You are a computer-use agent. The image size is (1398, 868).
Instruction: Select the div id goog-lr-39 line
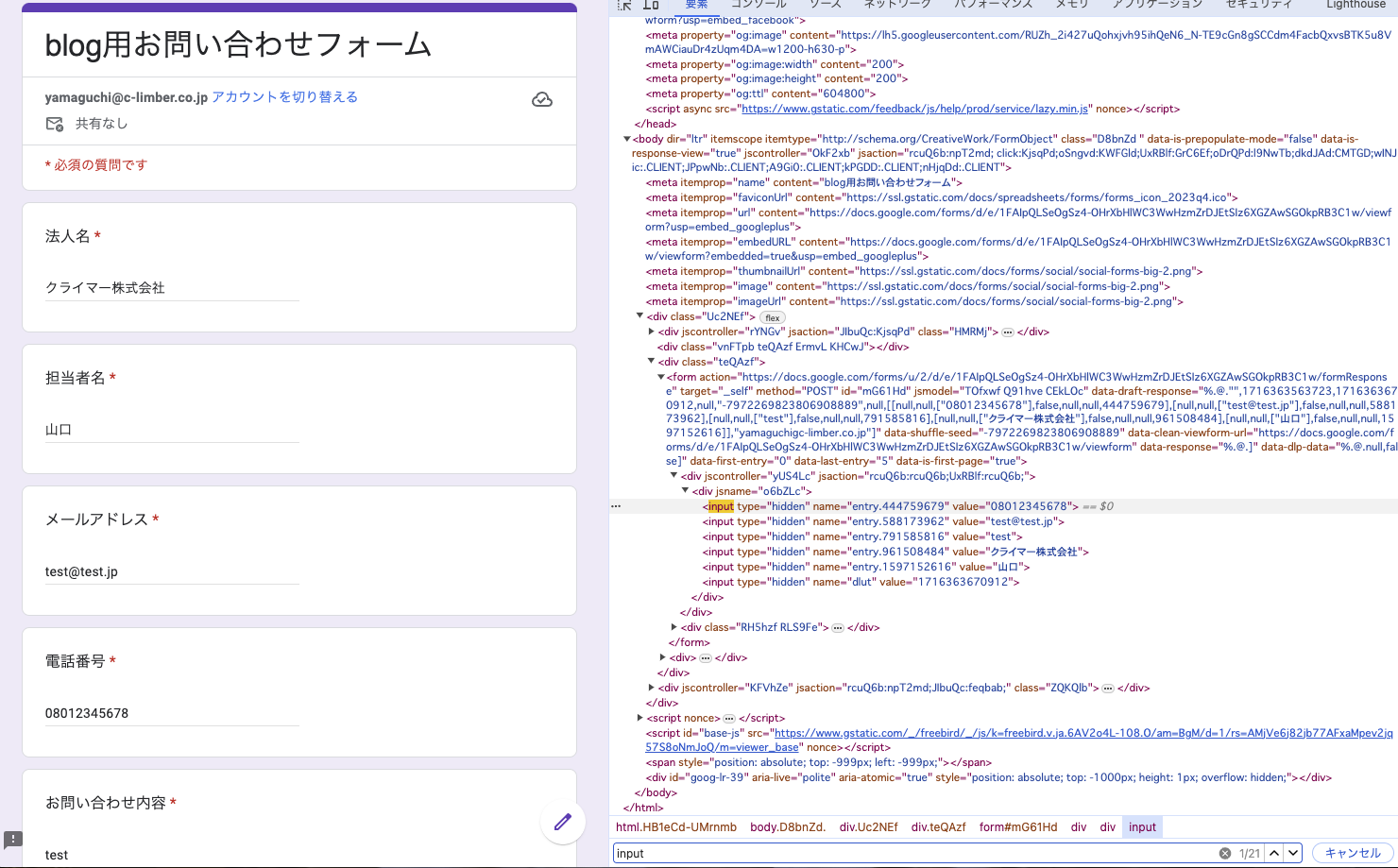pyautogui.click(x=989, y=777)
